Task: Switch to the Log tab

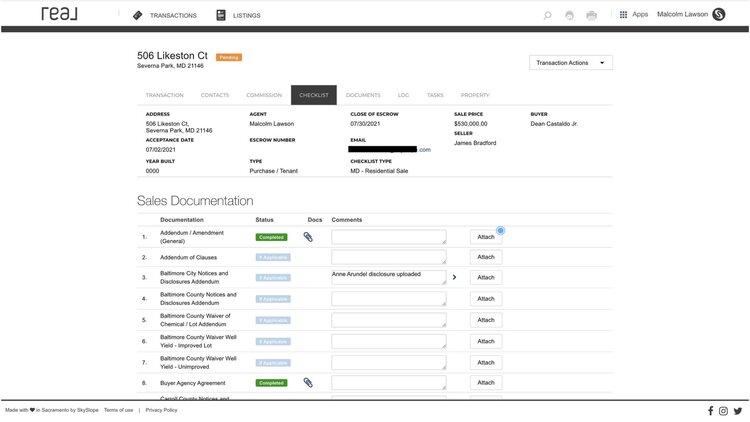Action: (403, 95)
